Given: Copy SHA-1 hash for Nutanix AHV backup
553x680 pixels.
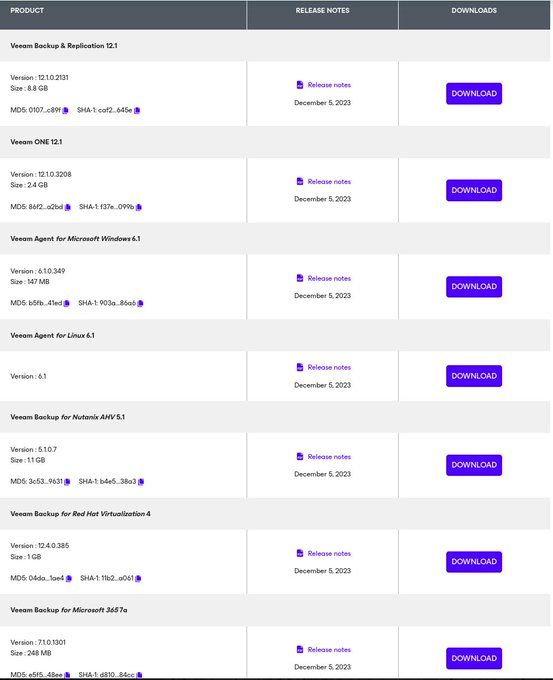Looking at the screenshot, I should tap(141, 482).
